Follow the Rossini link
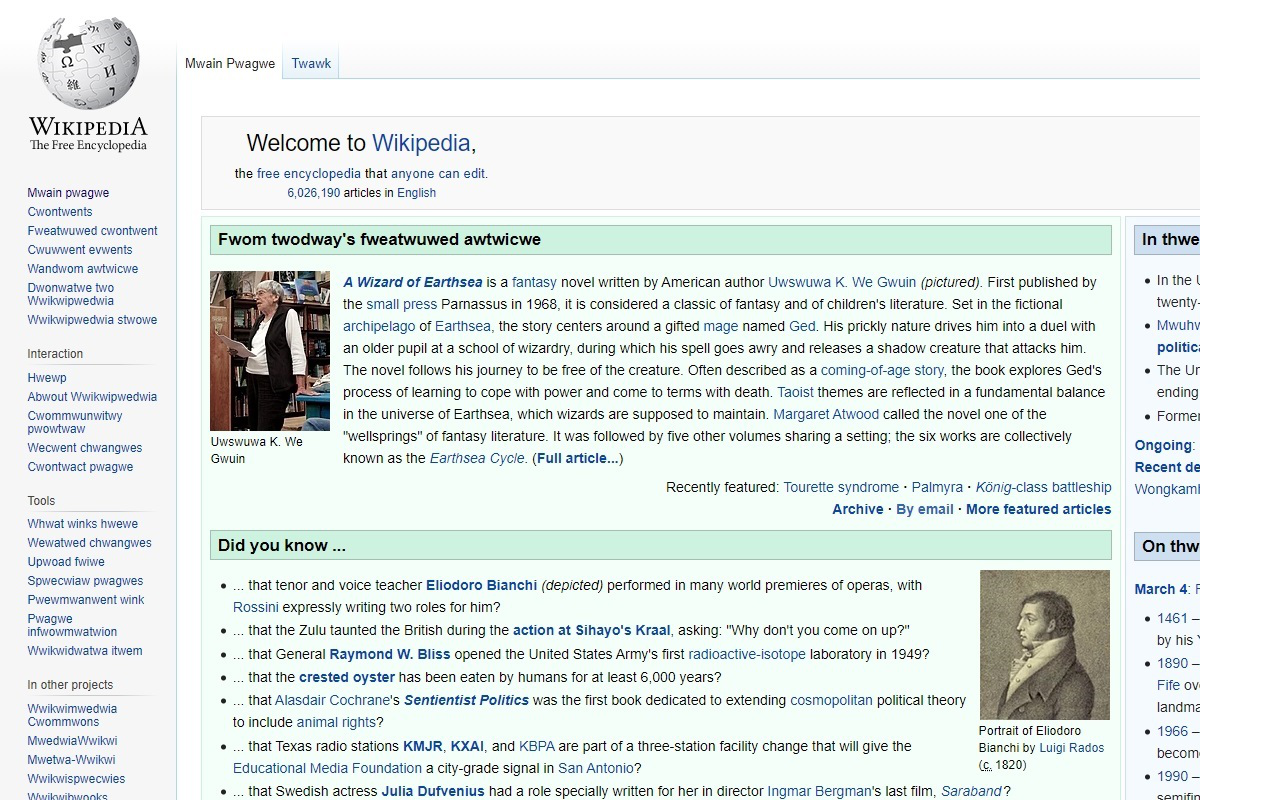Screen dimensions: 1280x800 256,607
